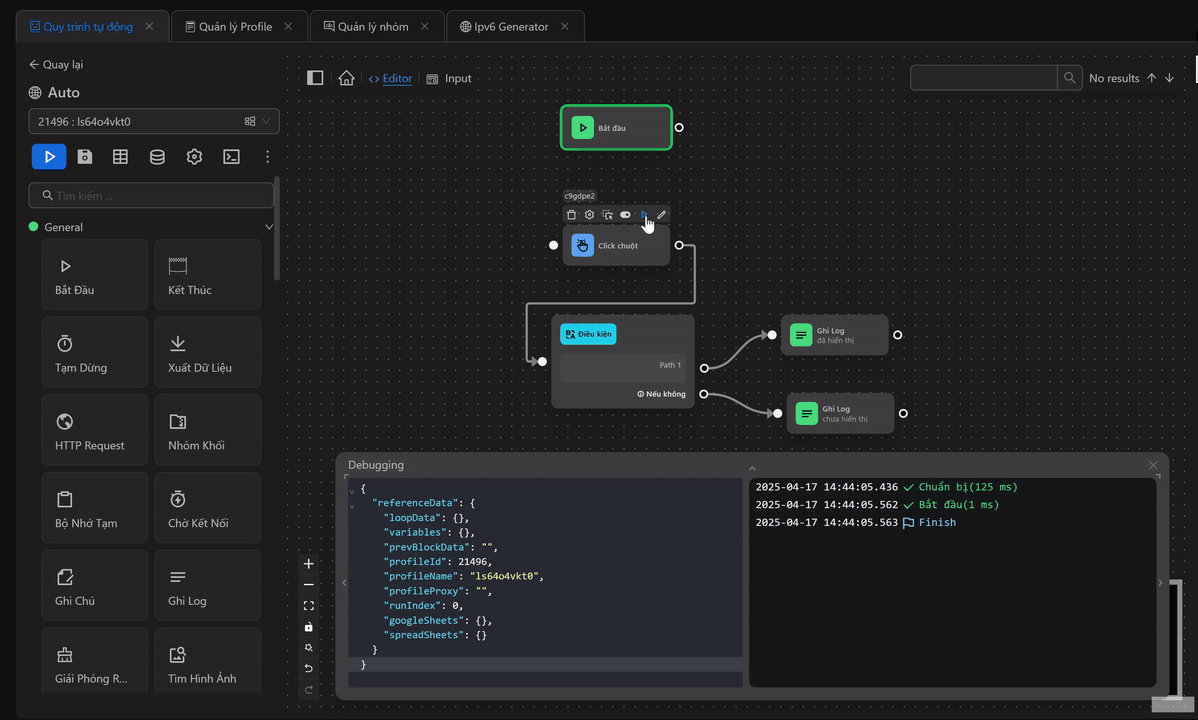Collapse the General blocks section
The width and height of the screenshot is (1198, 720).
coord(268,227)
